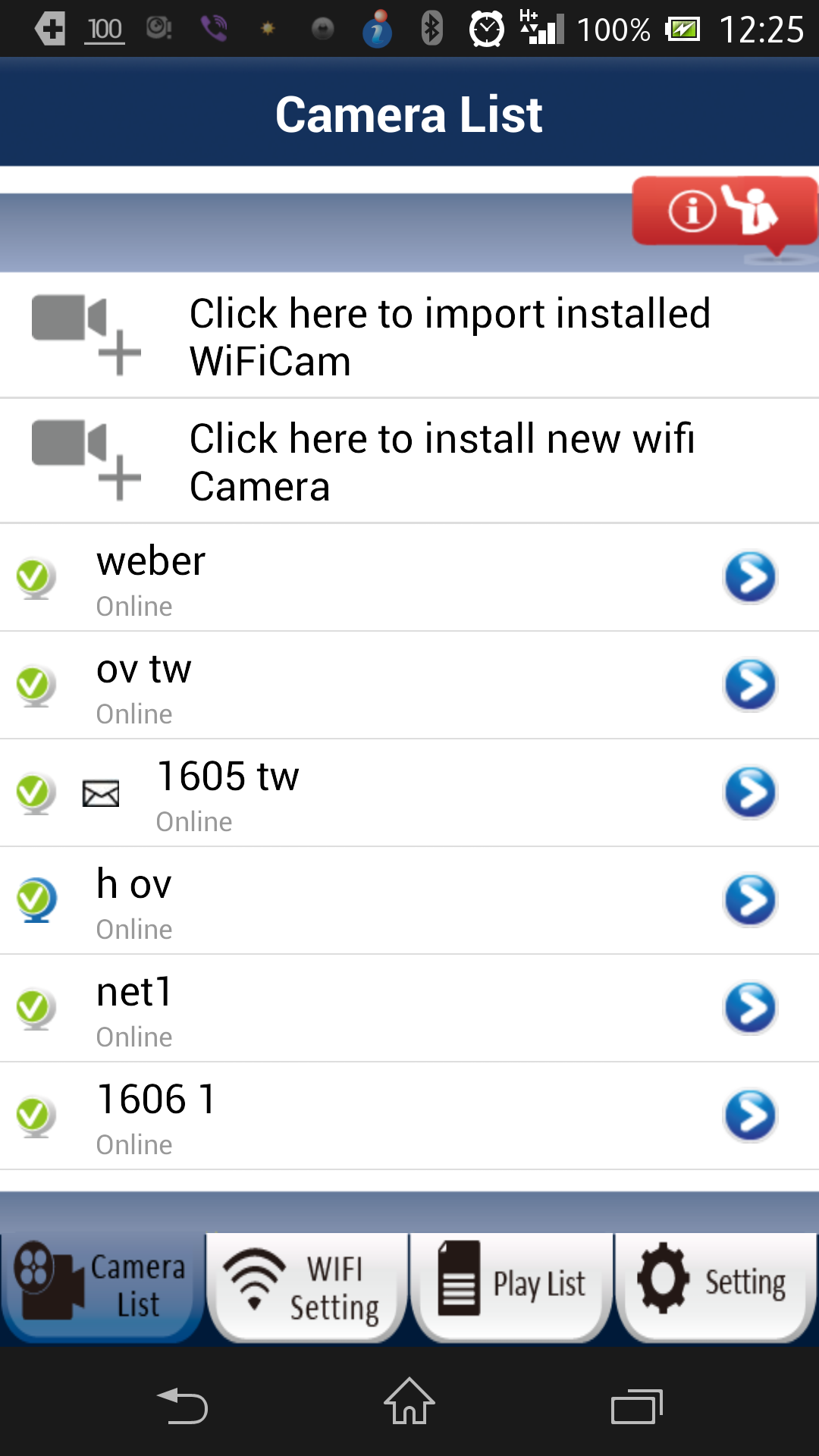Tap the camera-plus icon beside import WiFiCam

pos(86,335)
